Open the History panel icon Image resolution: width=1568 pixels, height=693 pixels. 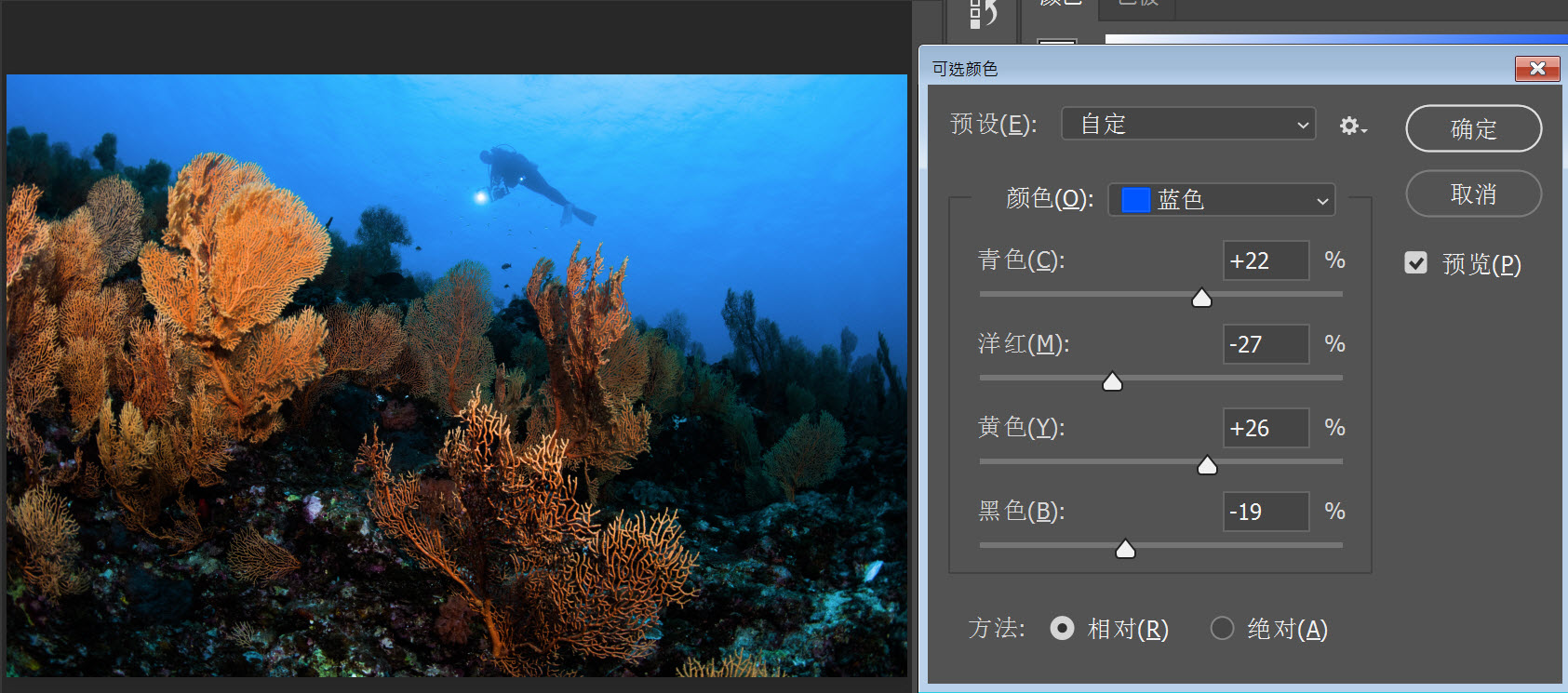point(983,13)
